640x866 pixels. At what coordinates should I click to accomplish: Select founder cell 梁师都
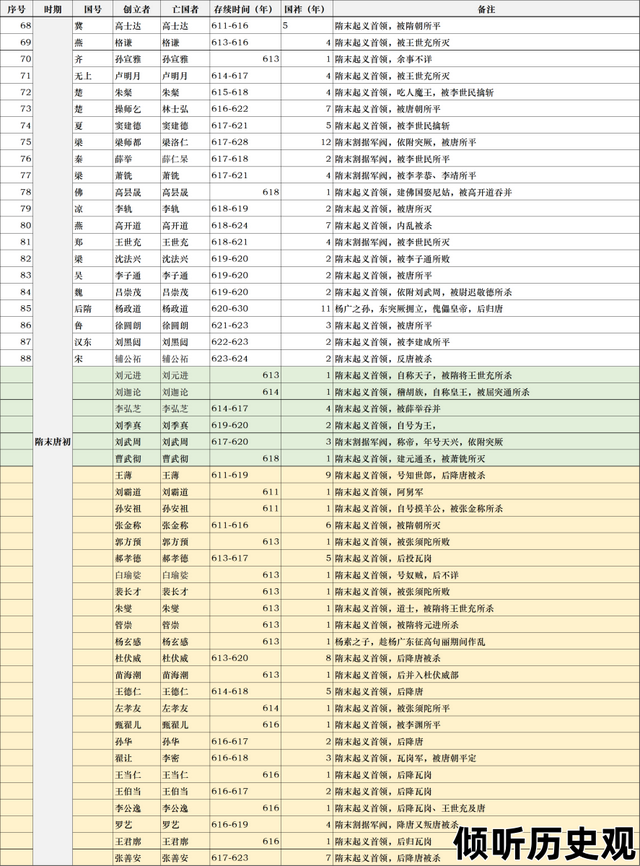click(x=136, y=142)
